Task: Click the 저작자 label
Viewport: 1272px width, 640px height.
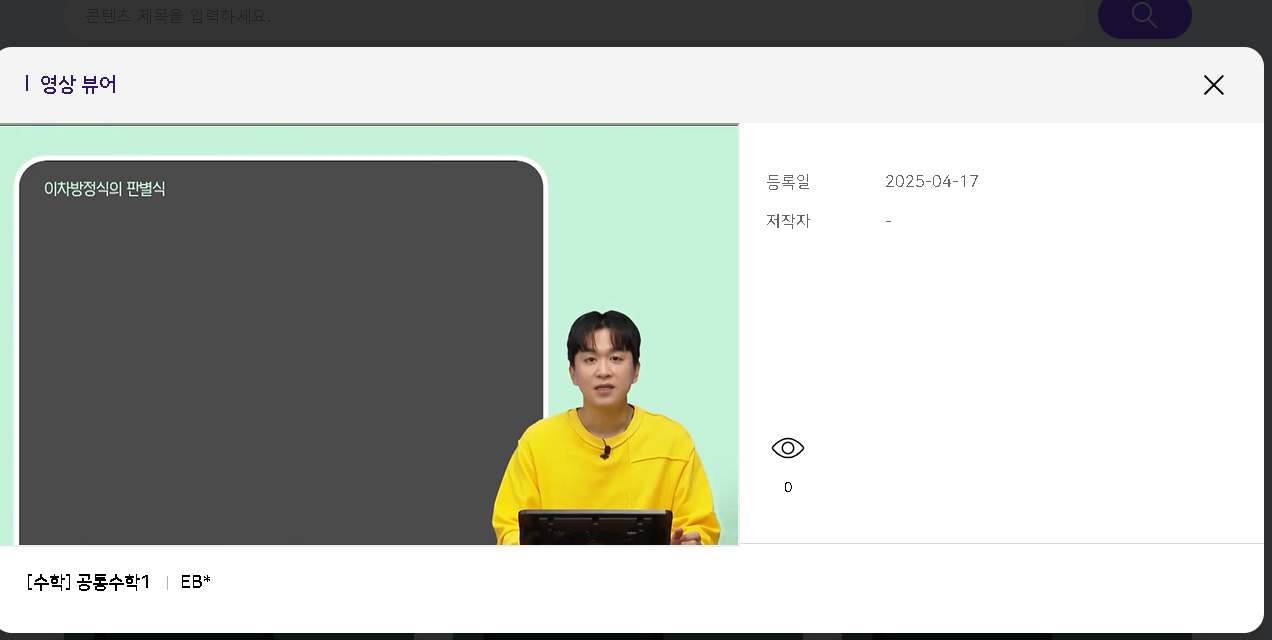Action: [x=788, y=221]
